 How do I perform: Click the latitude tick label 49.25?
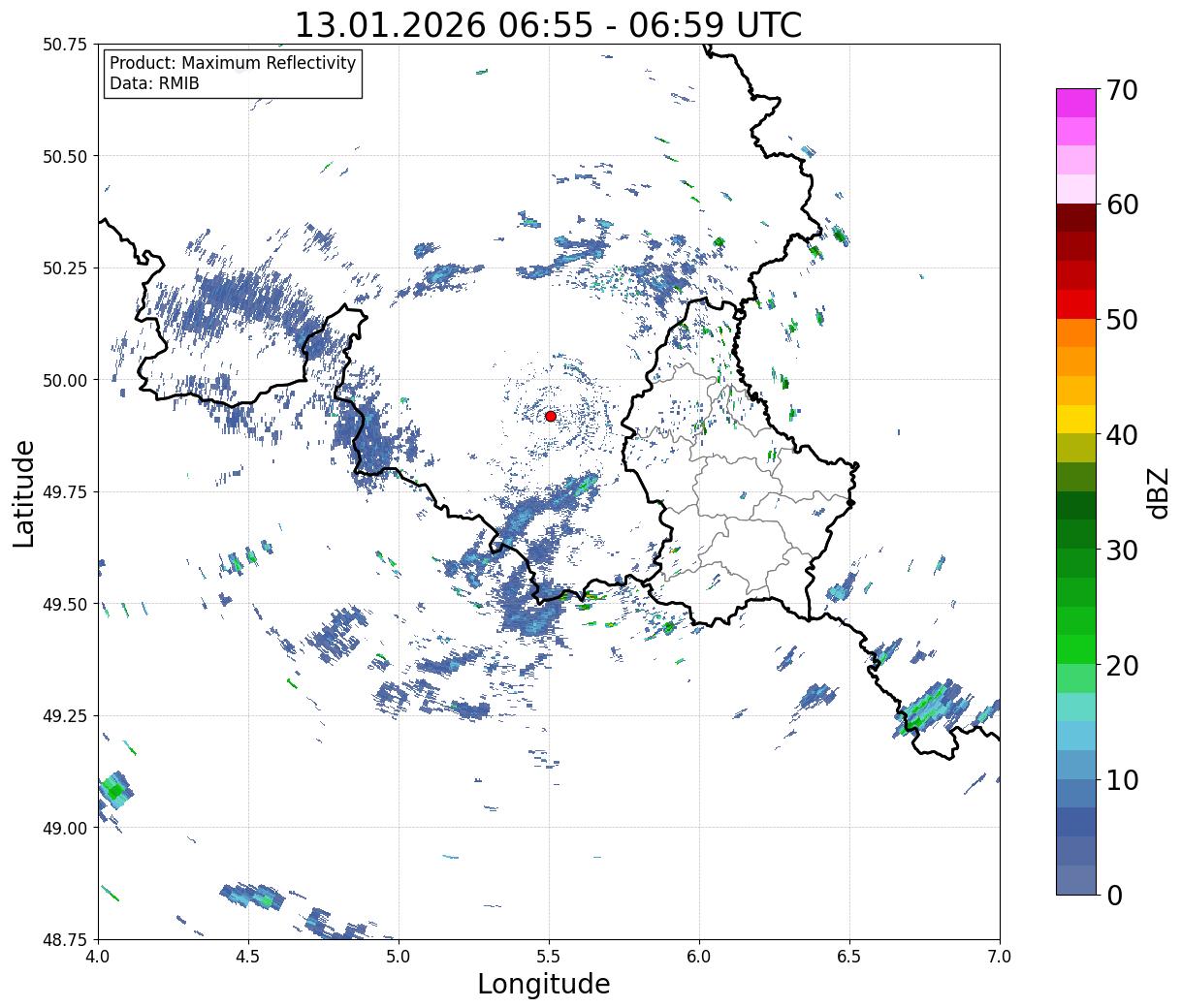pos(65,716)
